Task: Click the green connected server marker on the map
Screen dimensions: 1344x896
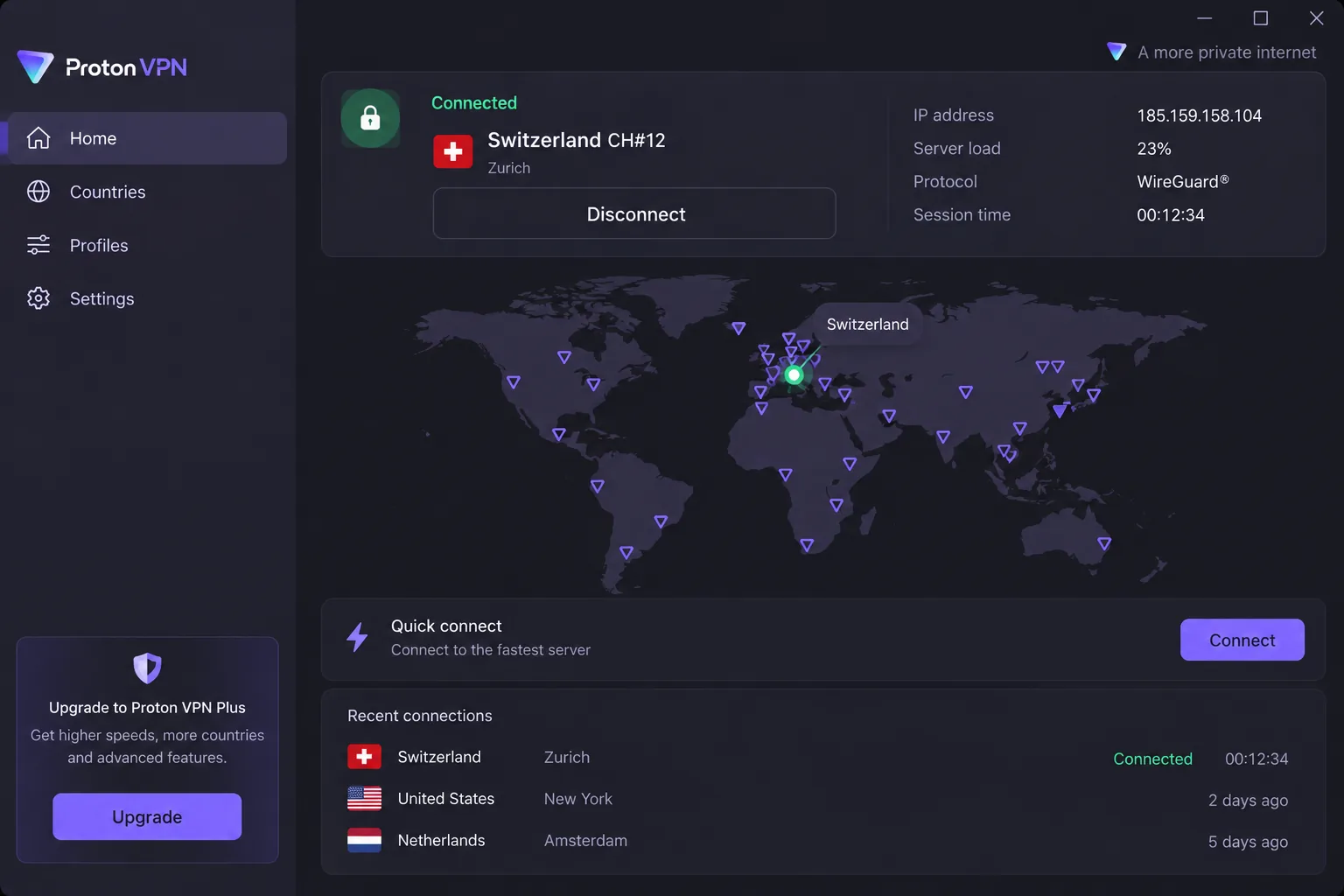Action: coord(794,375)
